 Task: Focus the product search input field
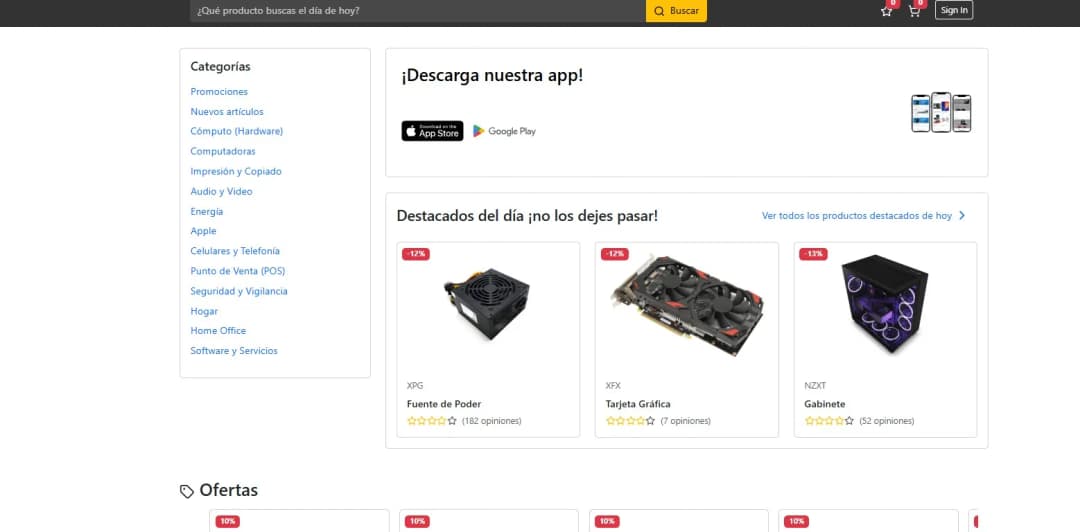tap(418, 10)
